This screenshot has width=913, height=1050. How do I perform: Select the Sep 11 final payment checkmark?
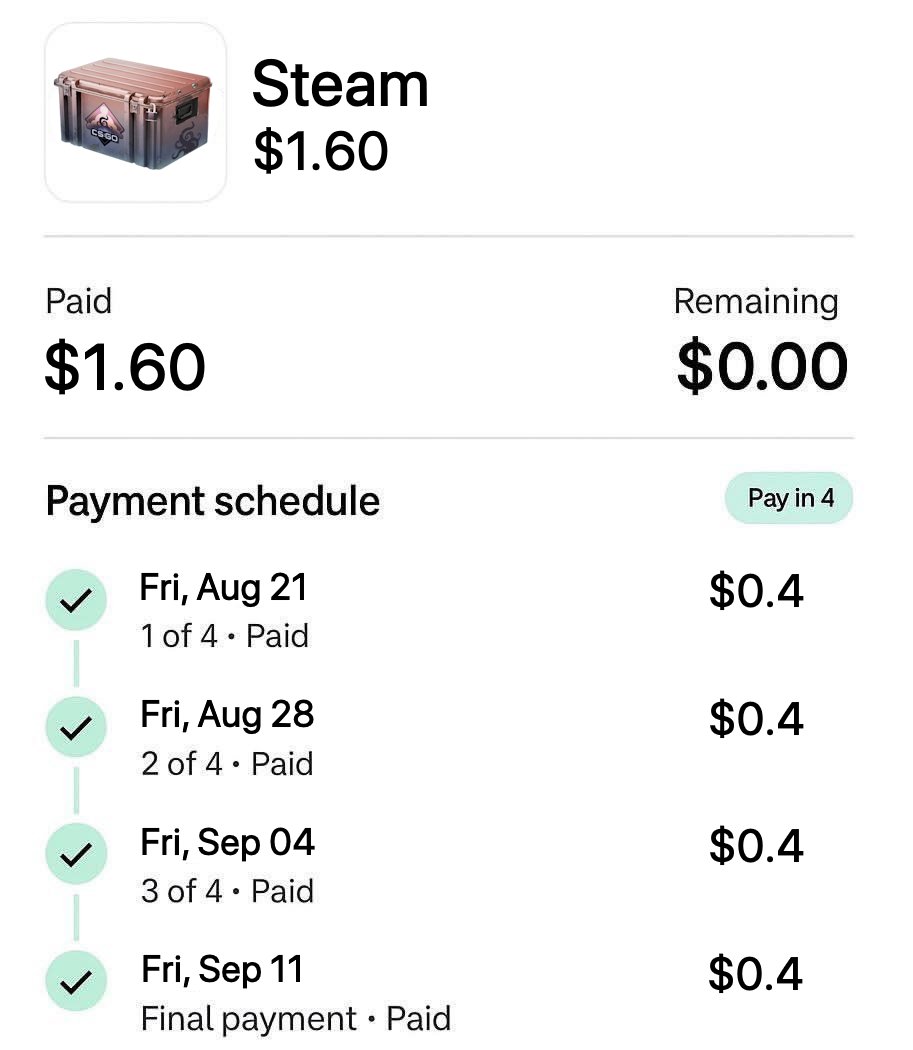click(x=76, y=981)
